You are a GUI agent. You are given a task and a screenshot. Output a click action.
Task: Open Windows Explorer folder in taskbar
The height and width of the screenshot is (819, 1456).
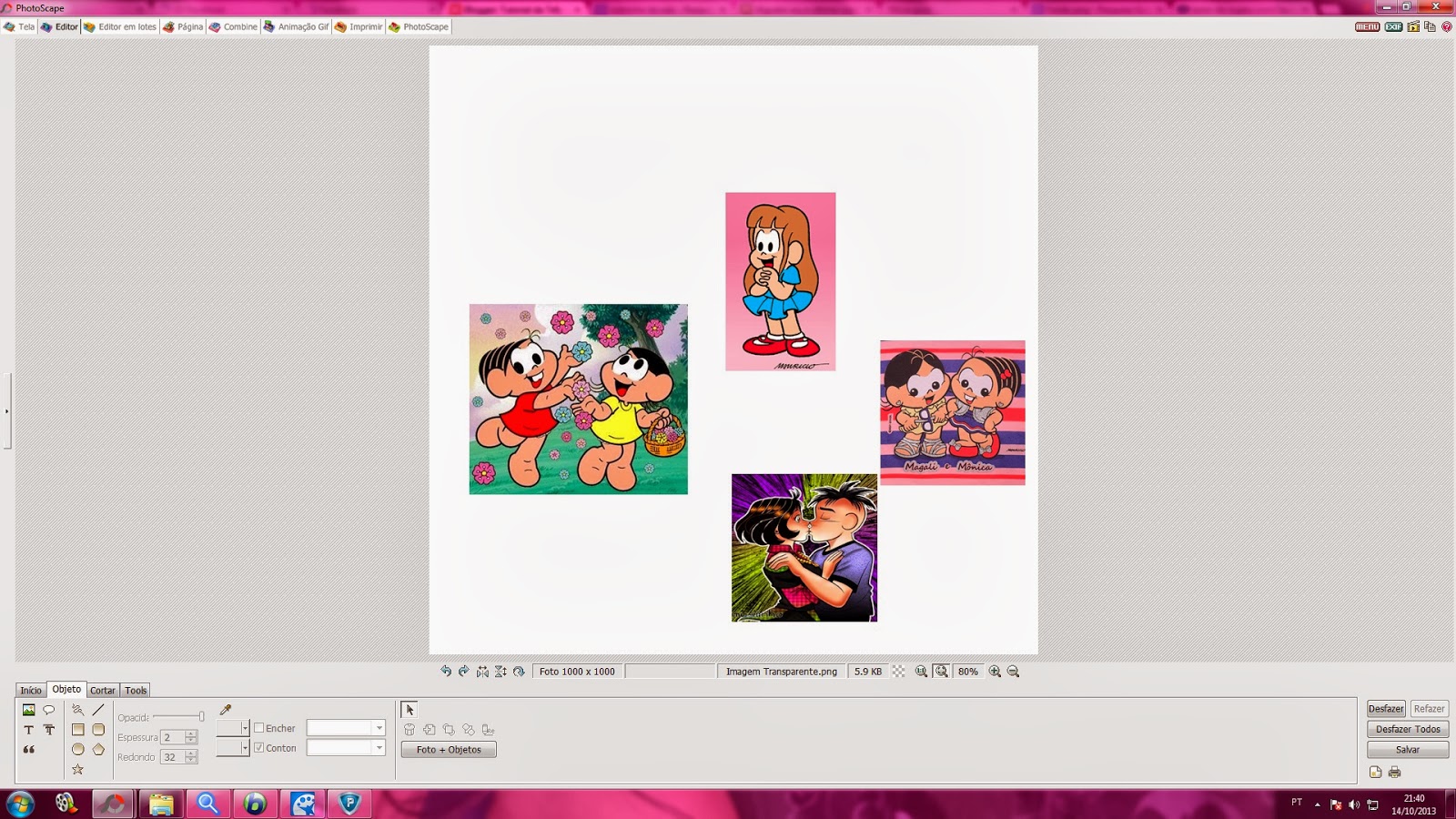click(161, 804)
